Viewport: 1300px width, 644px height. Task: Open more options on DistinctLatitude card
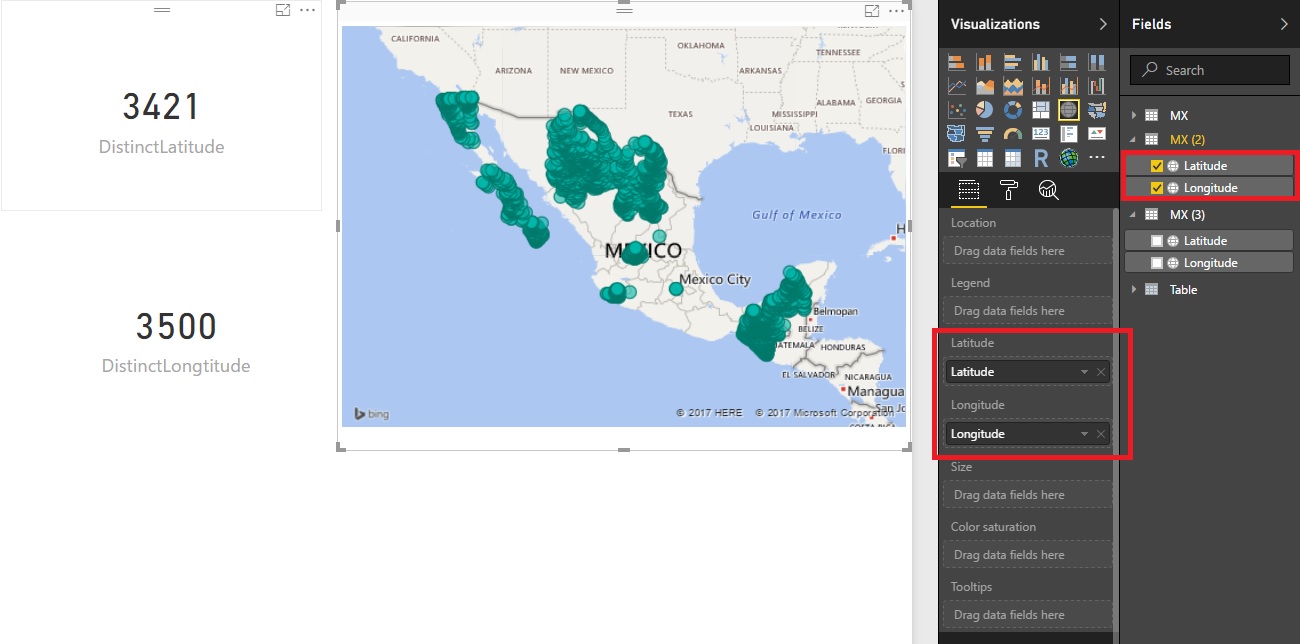307,9
